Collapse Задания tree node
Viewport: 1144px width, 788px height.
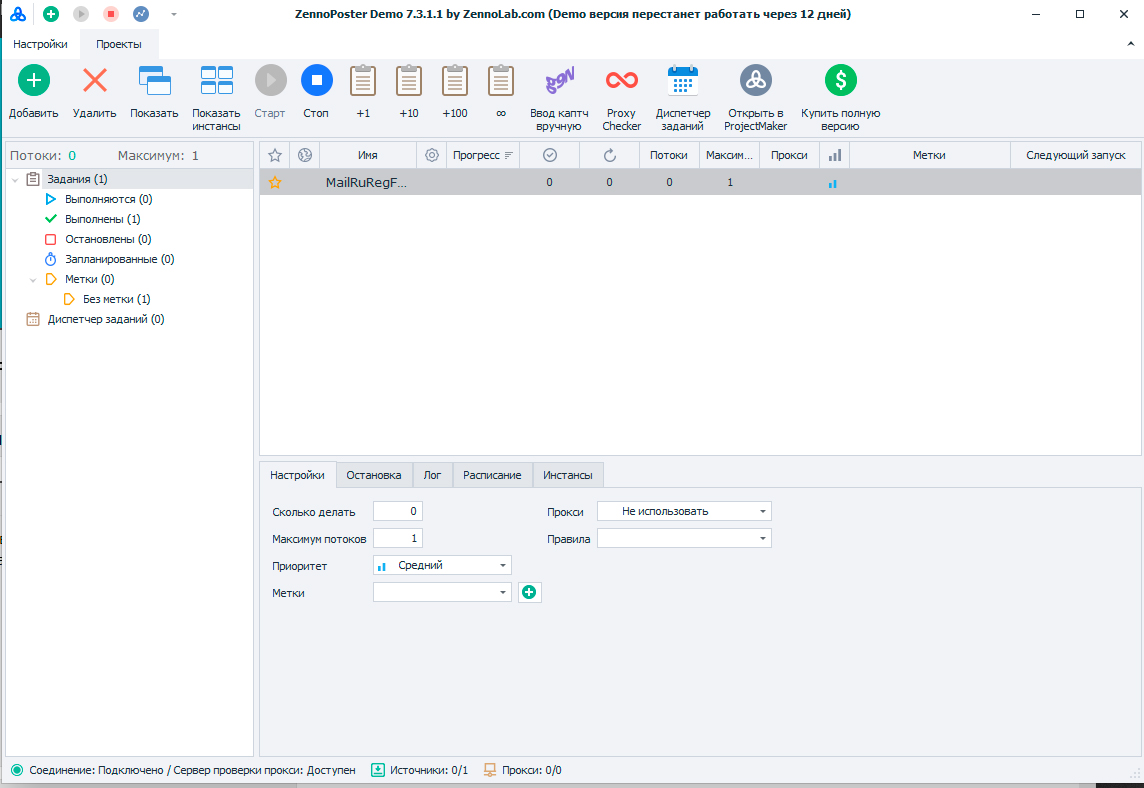coord(15,179)
